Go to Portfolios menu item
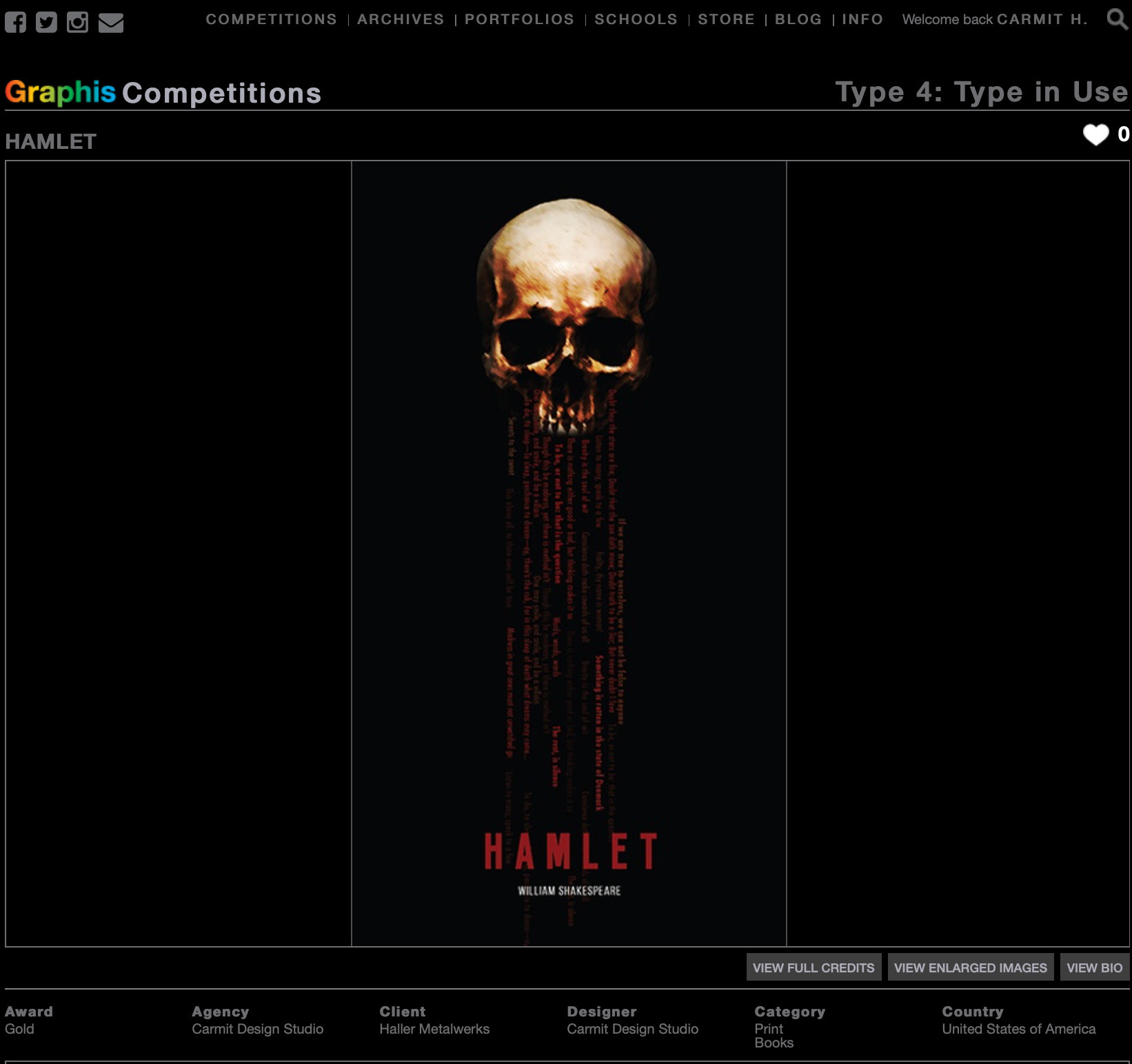The image size is (1132, 1064). click(x=519, y=19)
